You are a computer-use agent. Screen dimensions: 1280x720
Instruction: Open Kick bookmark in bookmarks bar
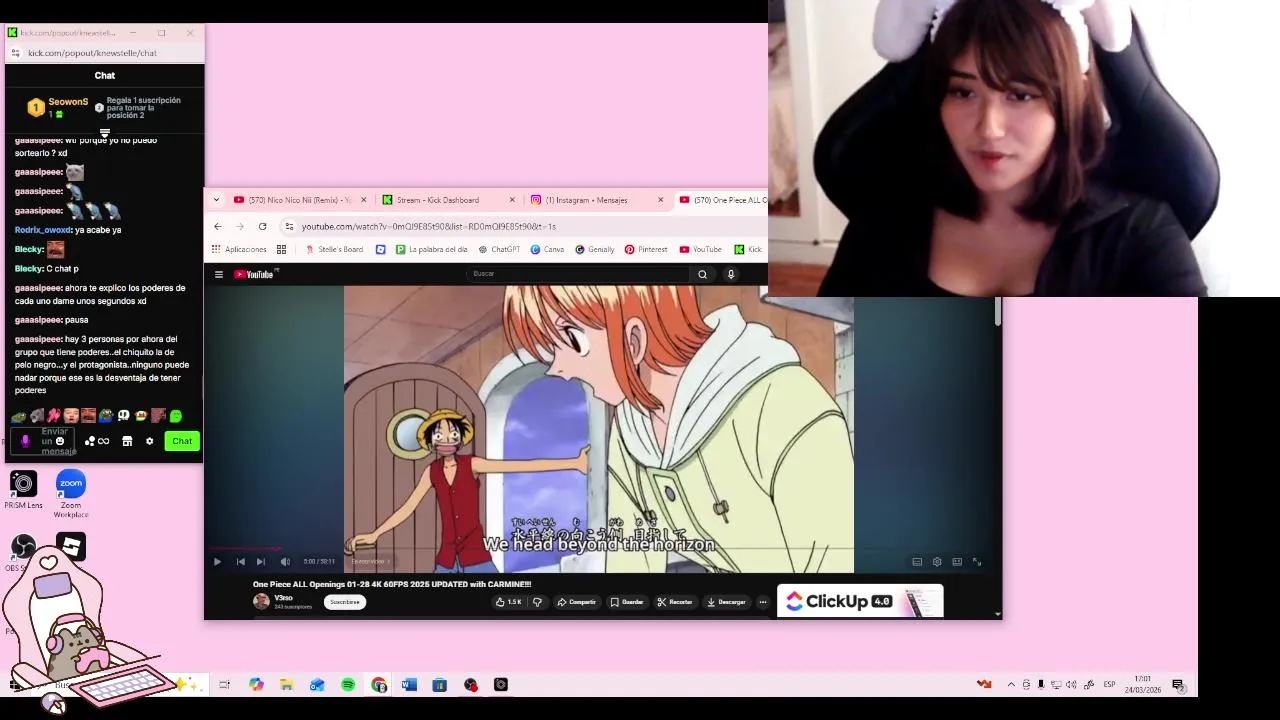[x=748, y=249]
